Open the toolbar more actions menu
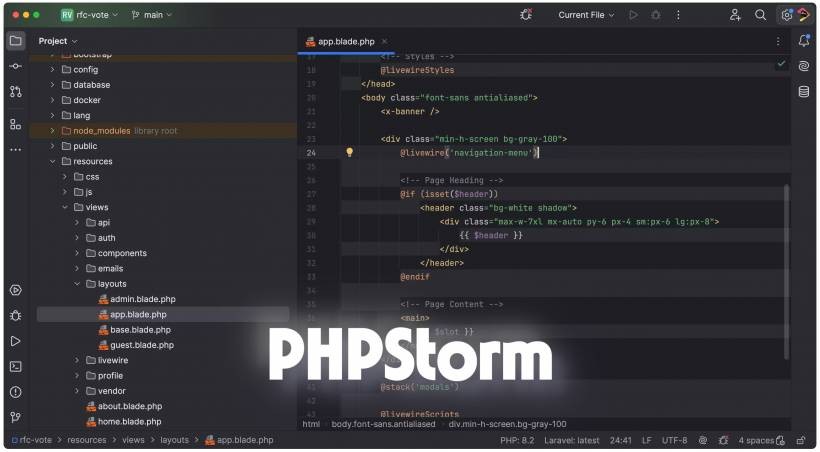Viewport: 820px width, 452px height. tap(678, 15)
